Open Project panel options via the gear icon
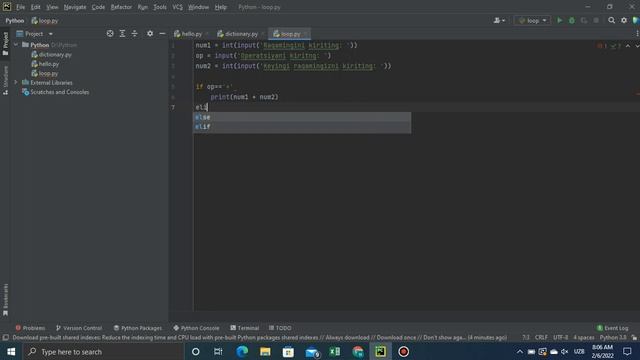This screenshot has height=360, width=640. (x=150, y=34)
